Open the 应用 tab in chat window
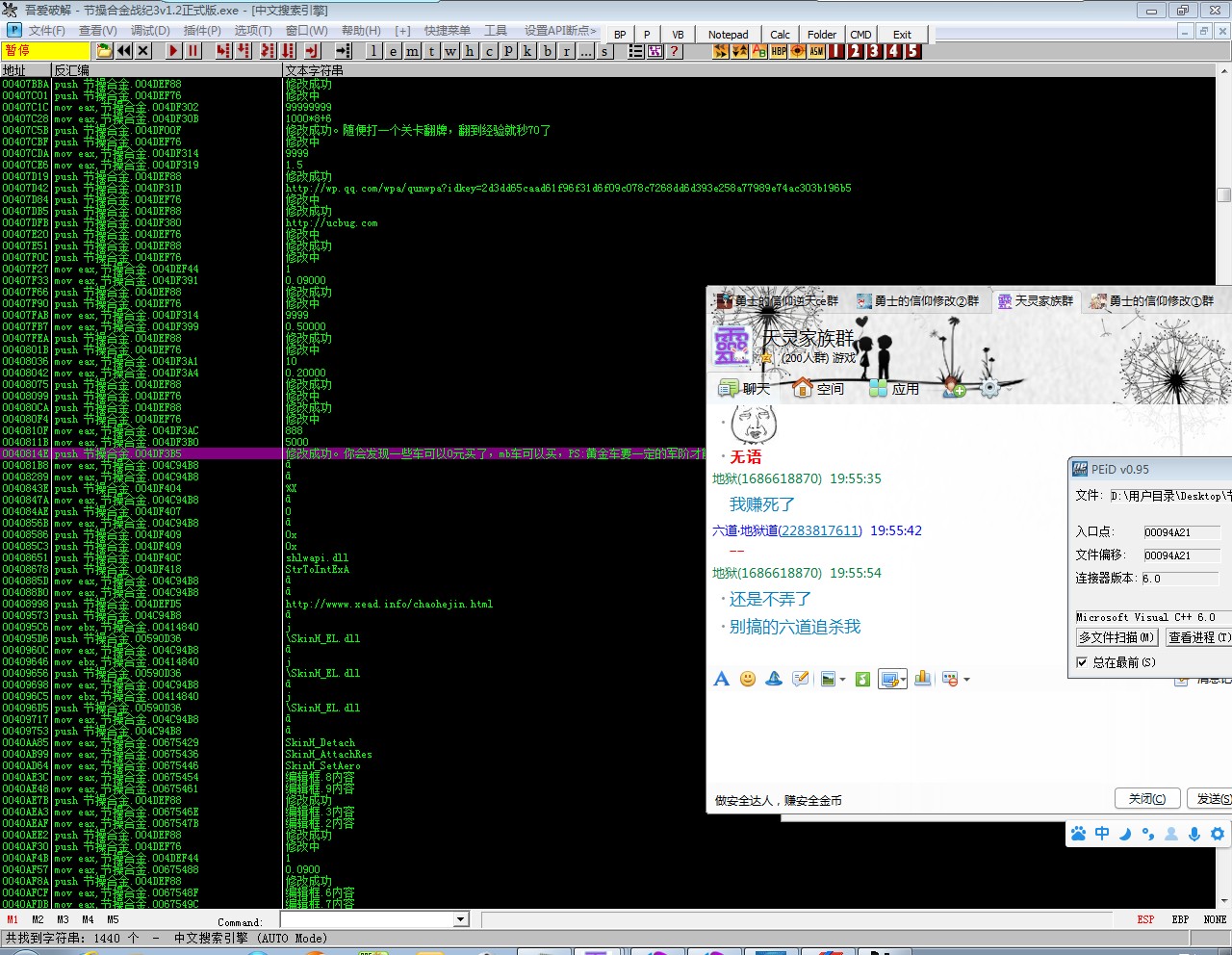 pyautogui.click(x=894, y=389)
